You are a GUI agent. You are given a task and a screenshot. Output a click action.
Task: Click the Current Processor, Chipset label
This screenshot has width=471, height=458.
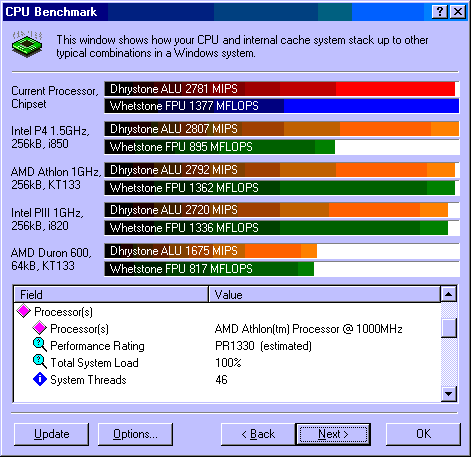click(x=55, y=97)
